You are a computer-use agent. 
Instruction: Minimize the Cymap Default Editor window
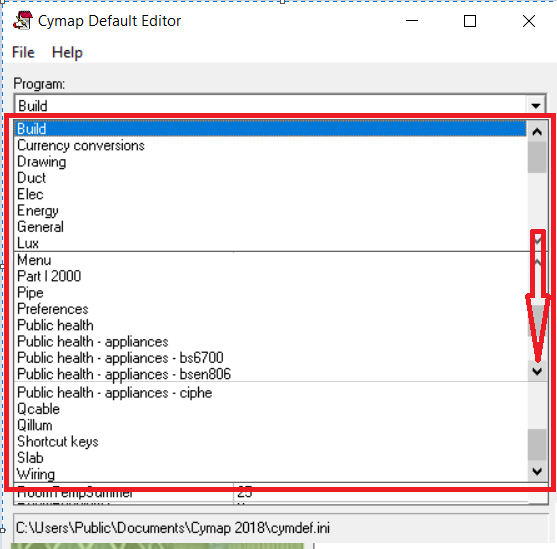pyautogui.click(x=412, y=21)
